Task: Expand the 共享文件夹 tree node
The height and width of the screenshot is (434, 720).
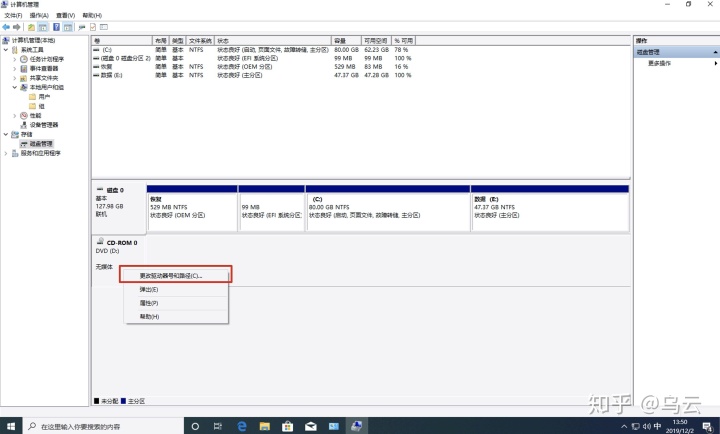Action: [15, 78]
